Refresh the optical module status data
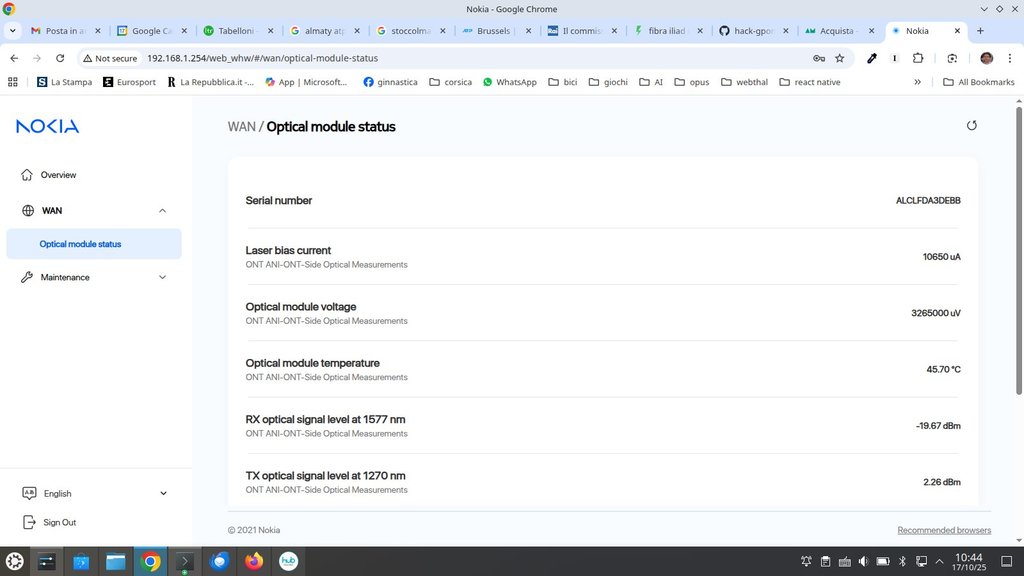This screenshot has height=576, width=1024. coord(971,125)
